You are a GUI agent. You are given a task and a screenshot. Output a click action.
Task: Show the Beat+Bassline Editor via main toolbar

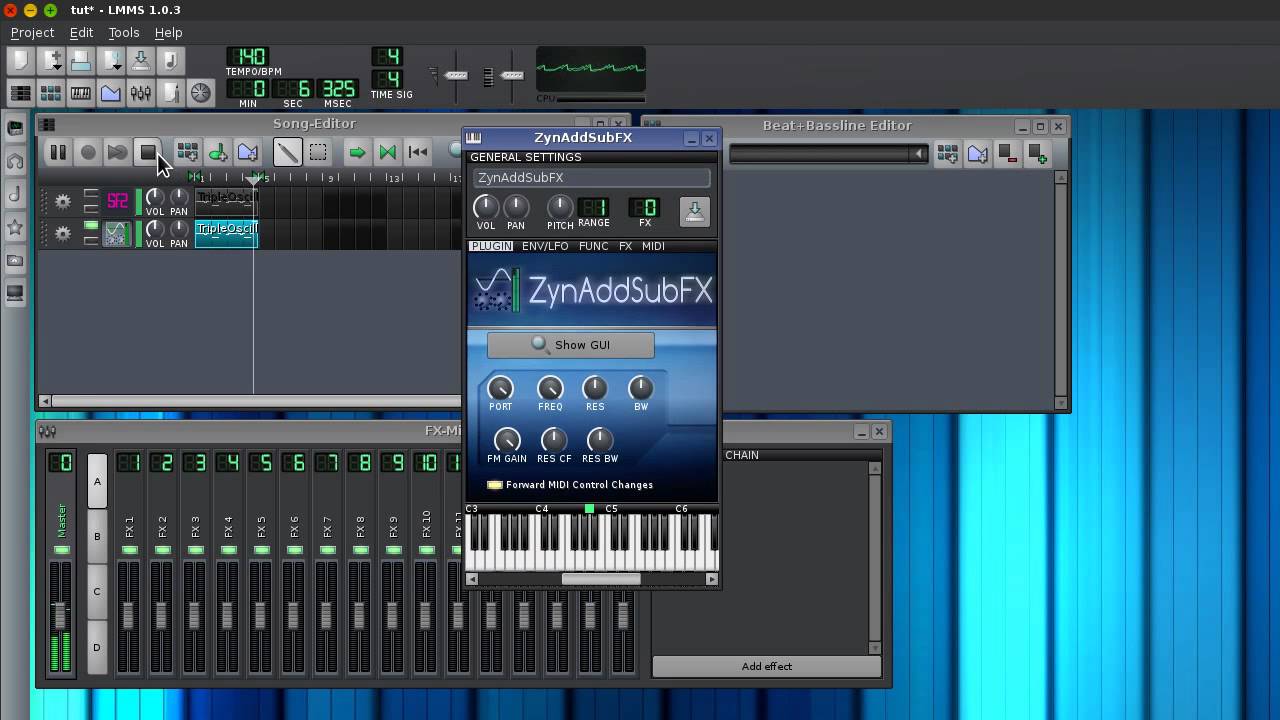point(51,93)
